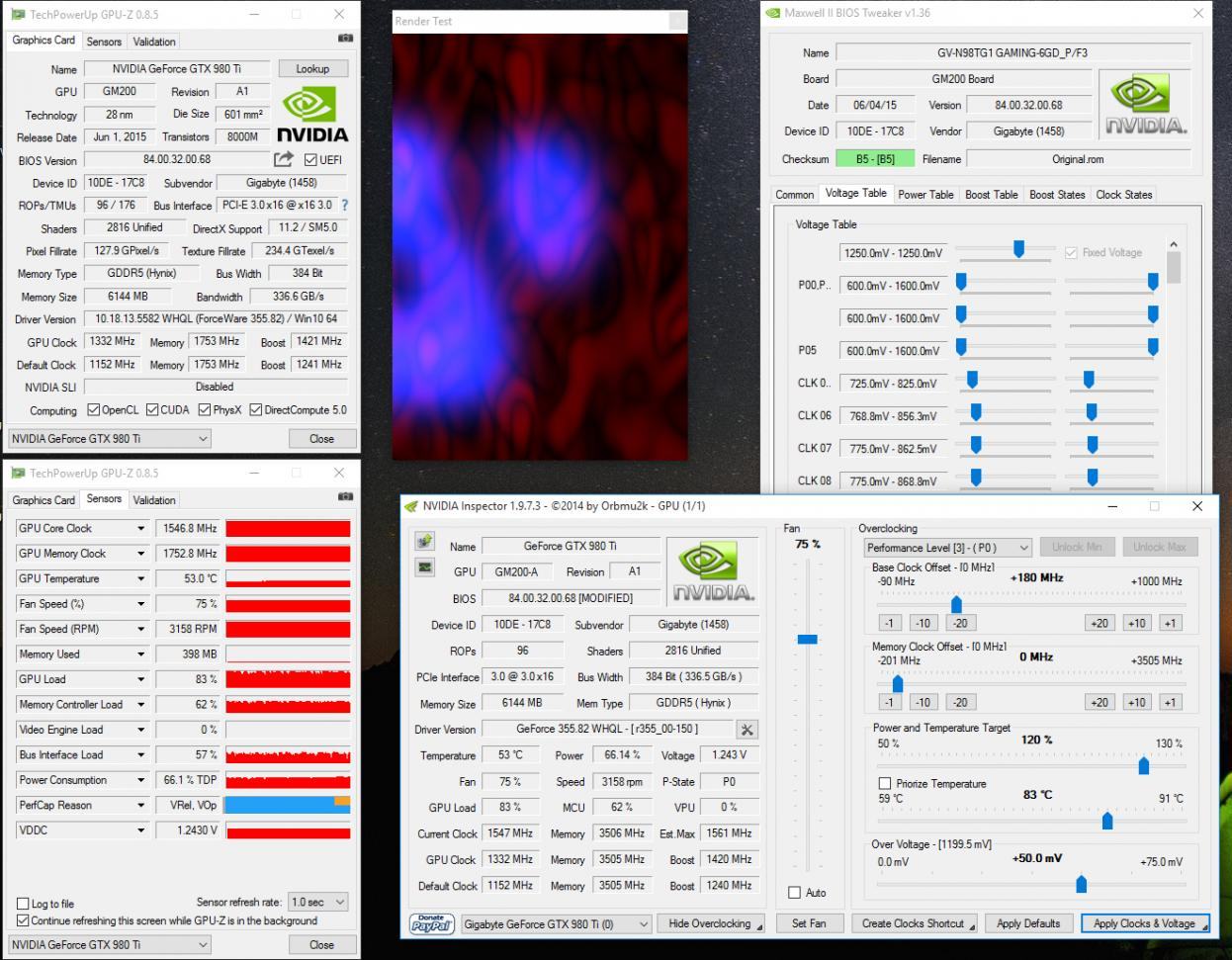Click the Over Voltage slider handle
This screenshot has height=960, width=1232.
[x=1081, y=882]
